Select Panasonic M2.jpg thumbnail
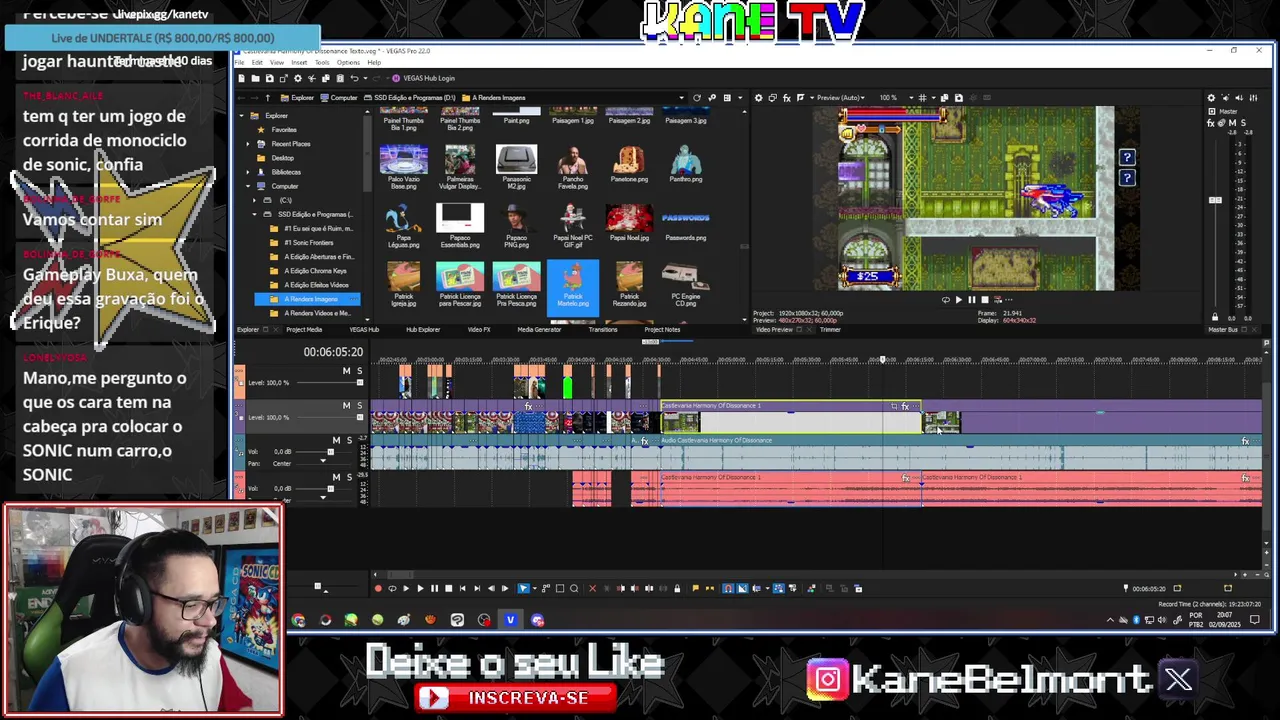Viewport: 1280px width, 720px height. point(516,166)
